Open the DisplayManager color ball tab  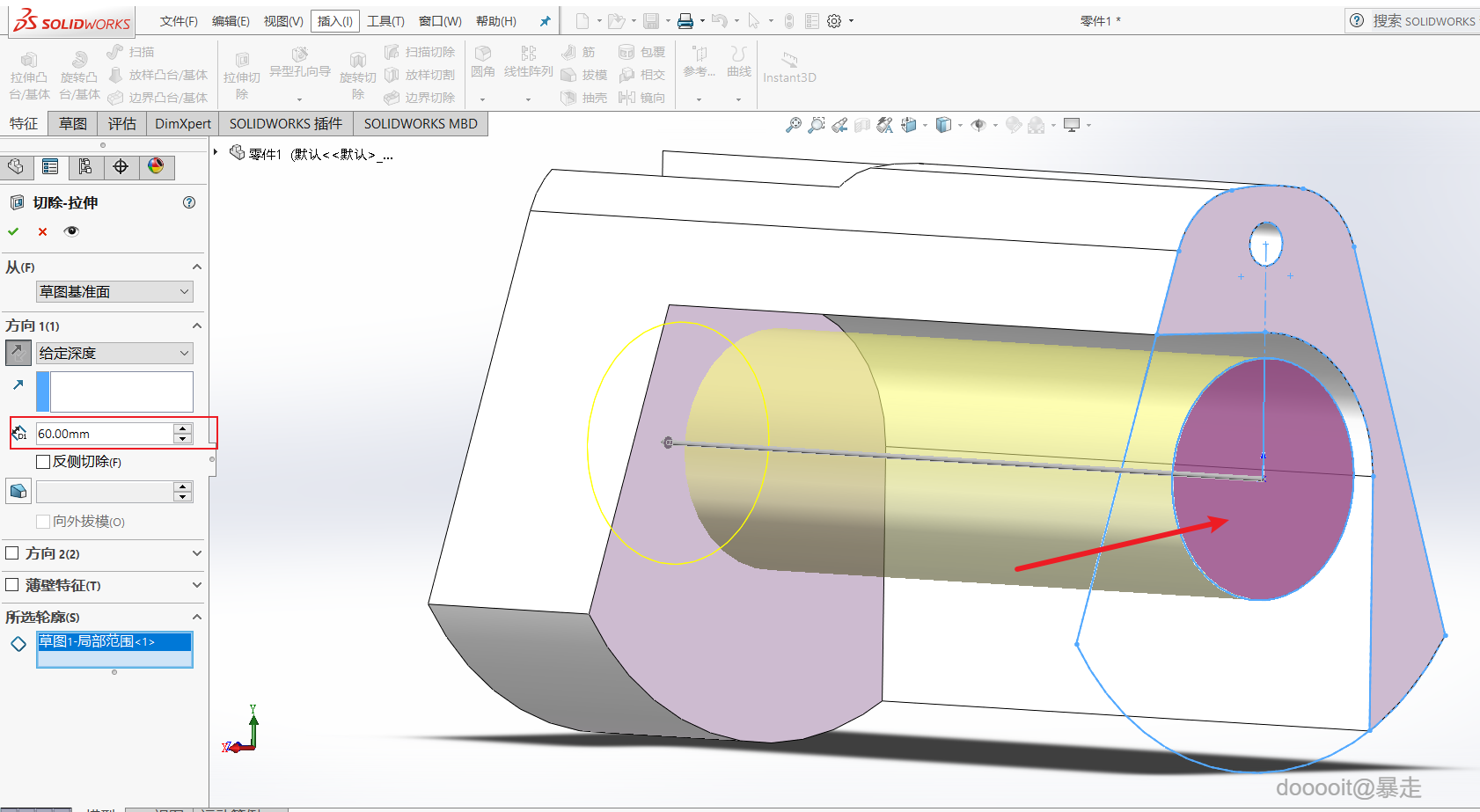click(x=156, y=167)
